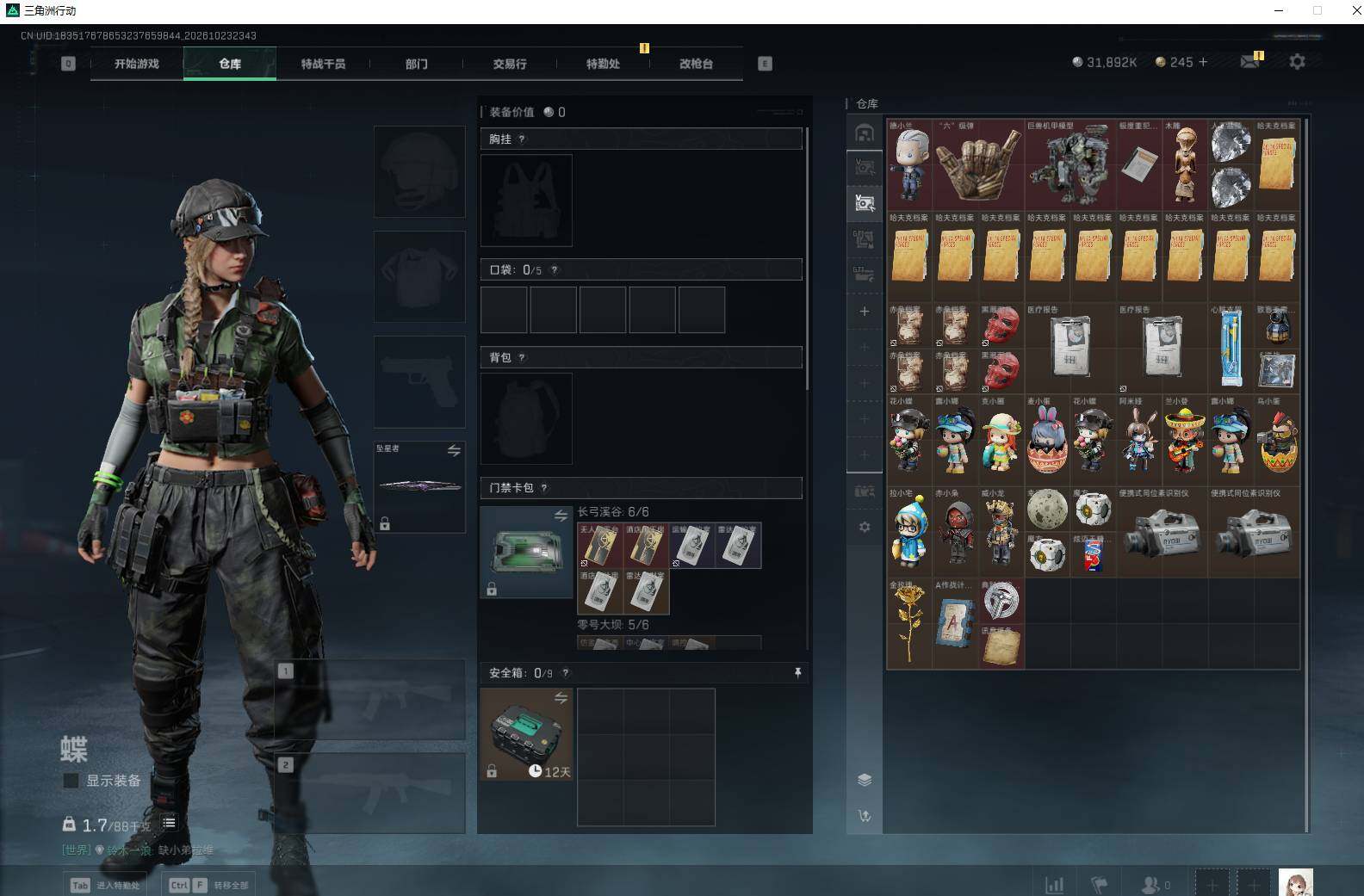Open the 部门 tab

point(417,64)
